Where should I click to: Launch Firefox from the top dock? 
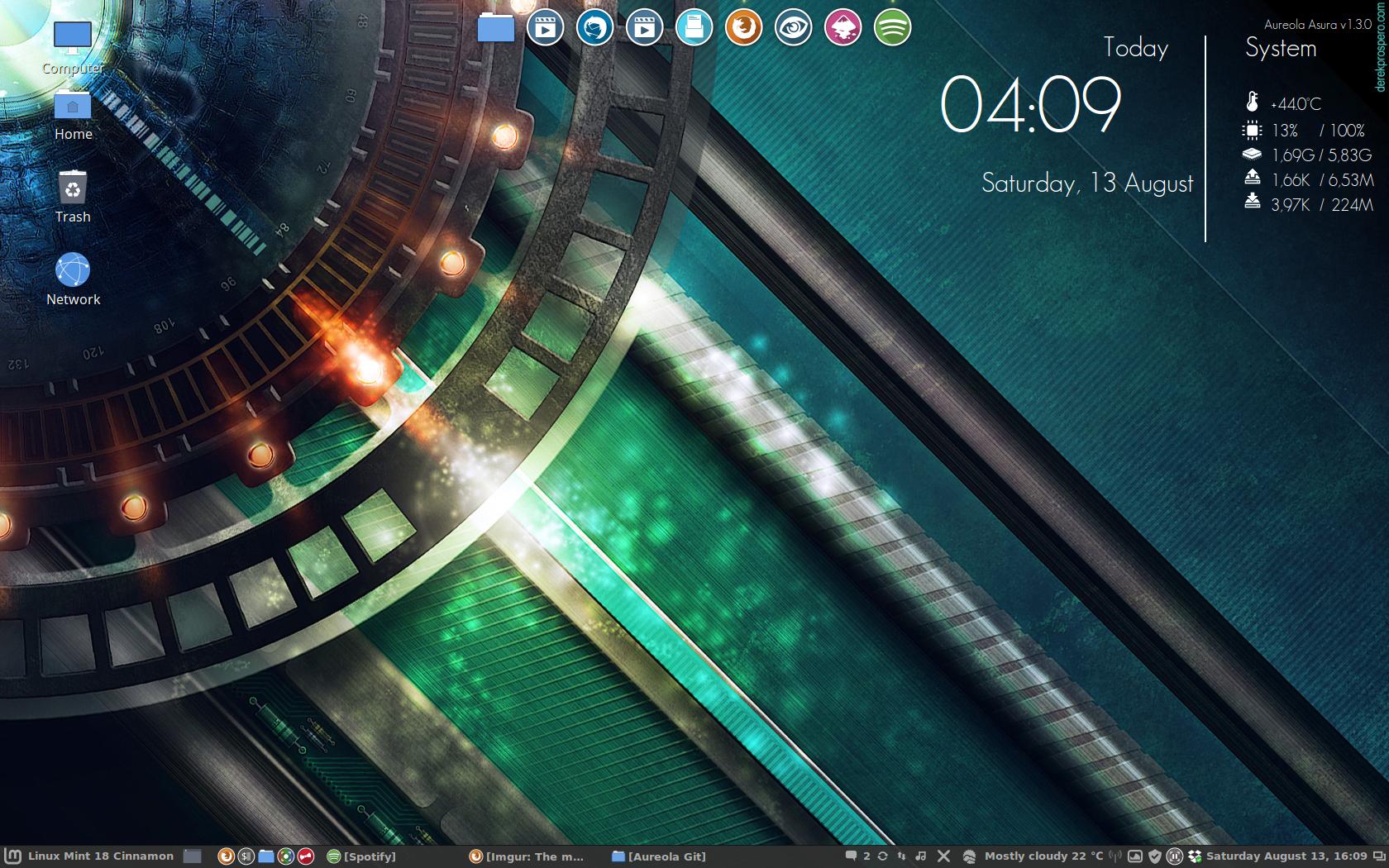pyautogui.click(x=744, y=27)
